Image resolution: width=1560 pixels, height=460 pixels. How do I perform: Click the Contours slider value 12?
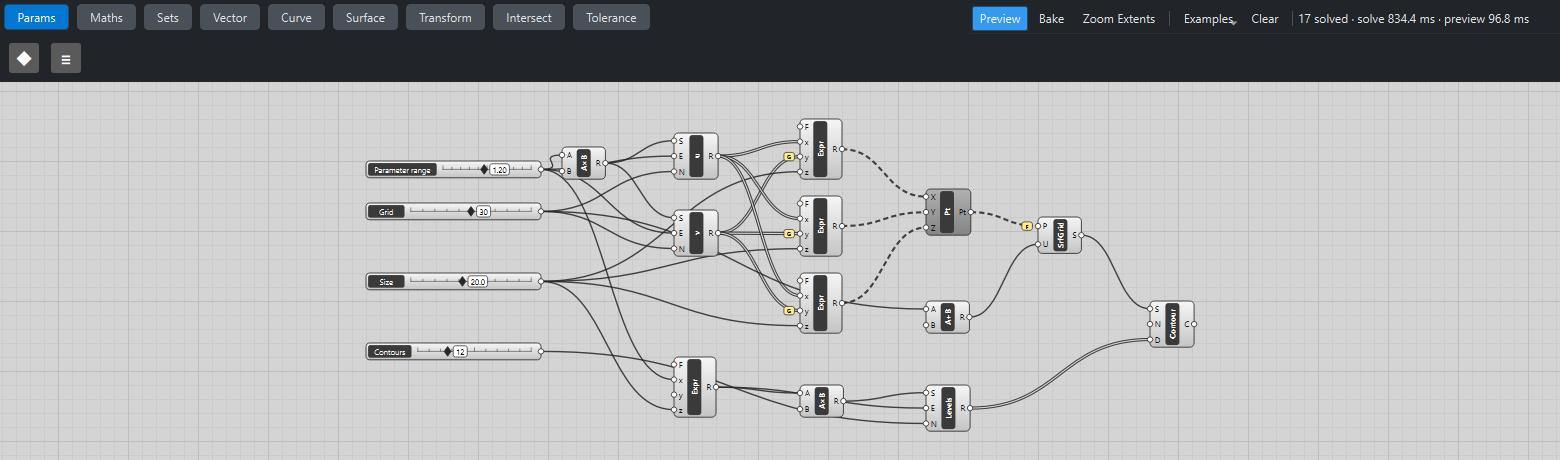[x=460, y=352]
